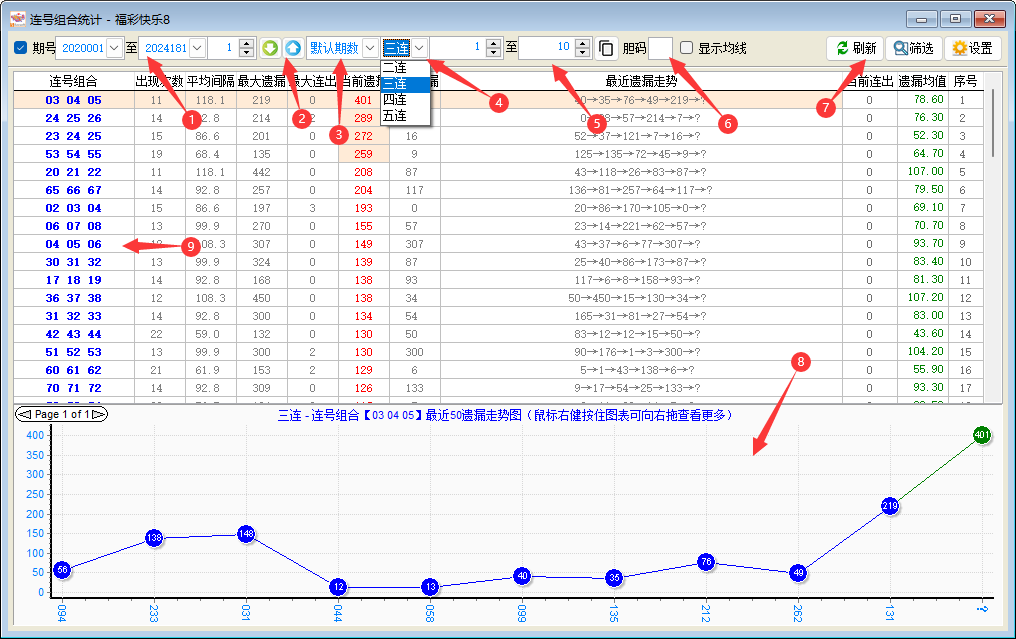Viewport: 1016px width, 639px height.
Task: Click the 连号组合 column header
Action: [73, 82]
